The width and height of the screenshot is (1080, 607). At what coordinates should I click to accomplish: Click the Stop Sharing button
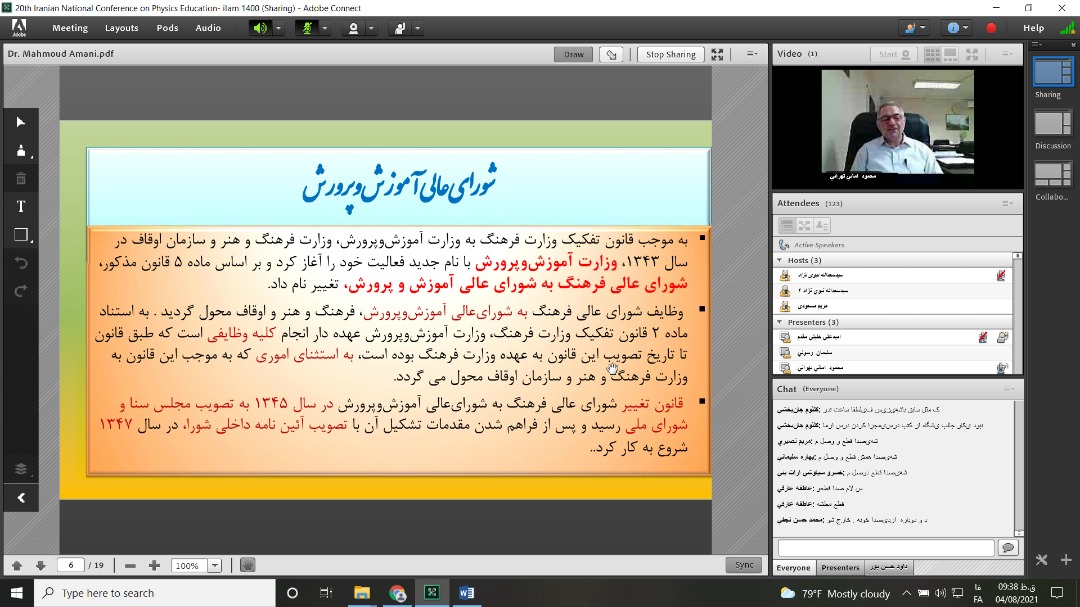coord(670,54)
